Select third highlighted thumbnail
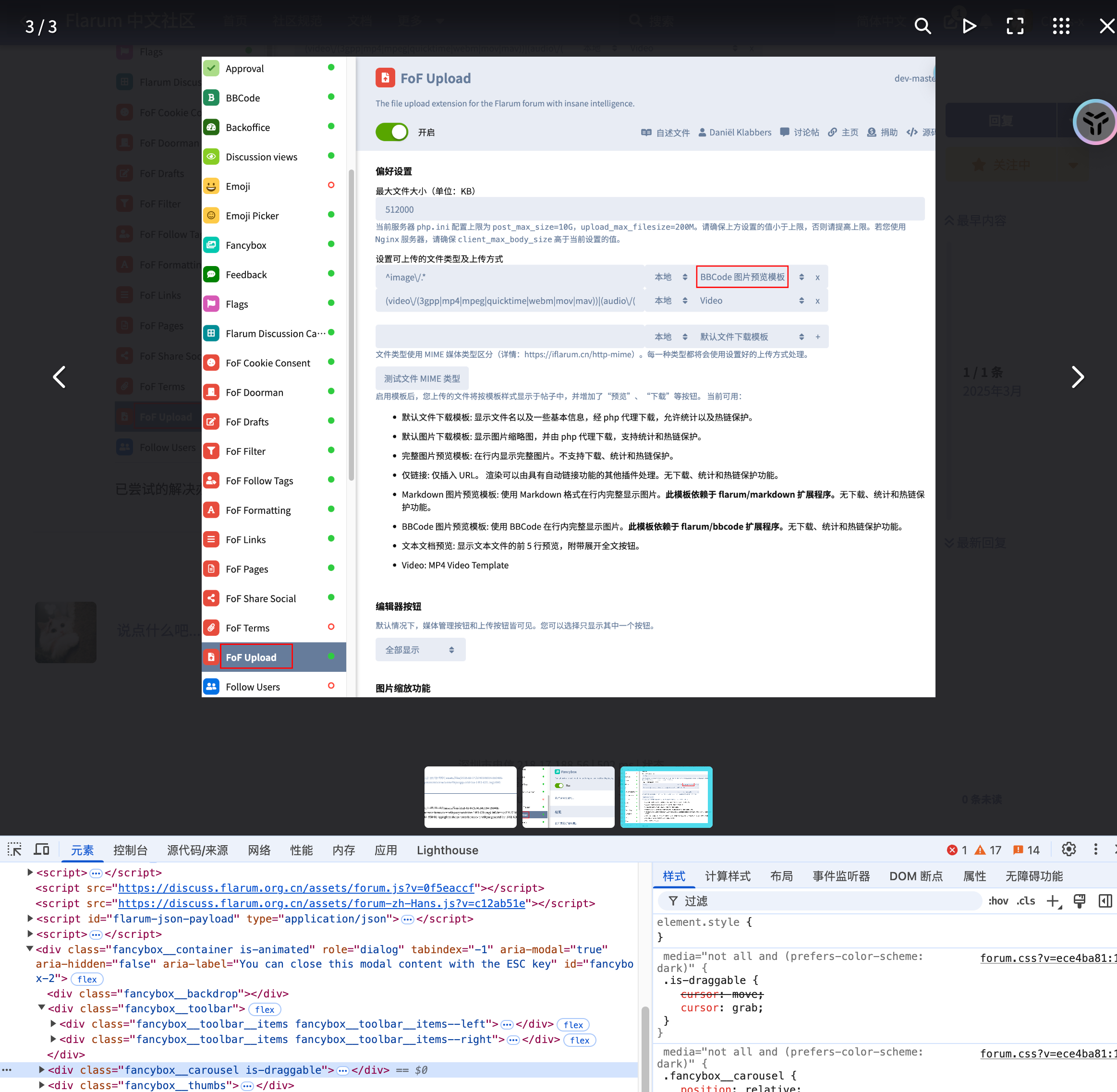 click(666, 797)
